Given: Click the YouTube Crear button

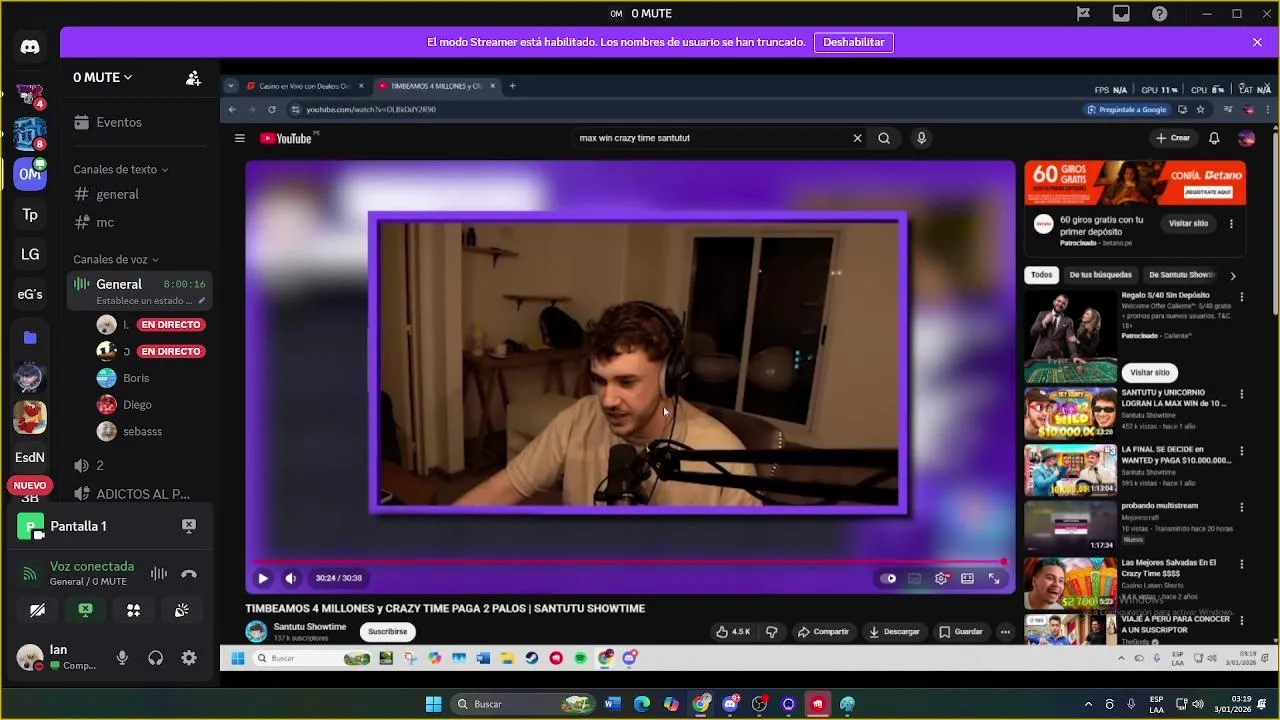Looking at the screenshot, I should click(x=1173, y=138).
